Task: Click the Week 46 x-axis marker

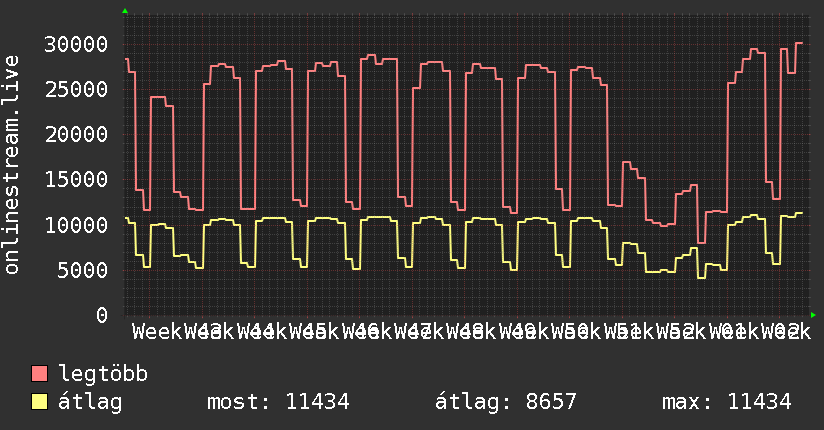Action: pyautogui.click(x=367, y=332)
